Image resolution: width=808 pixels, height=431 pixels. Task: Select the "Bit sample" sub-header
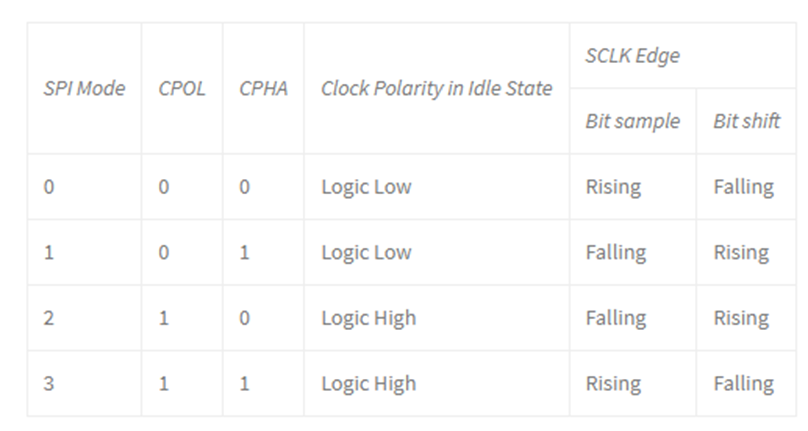point(632,121)
